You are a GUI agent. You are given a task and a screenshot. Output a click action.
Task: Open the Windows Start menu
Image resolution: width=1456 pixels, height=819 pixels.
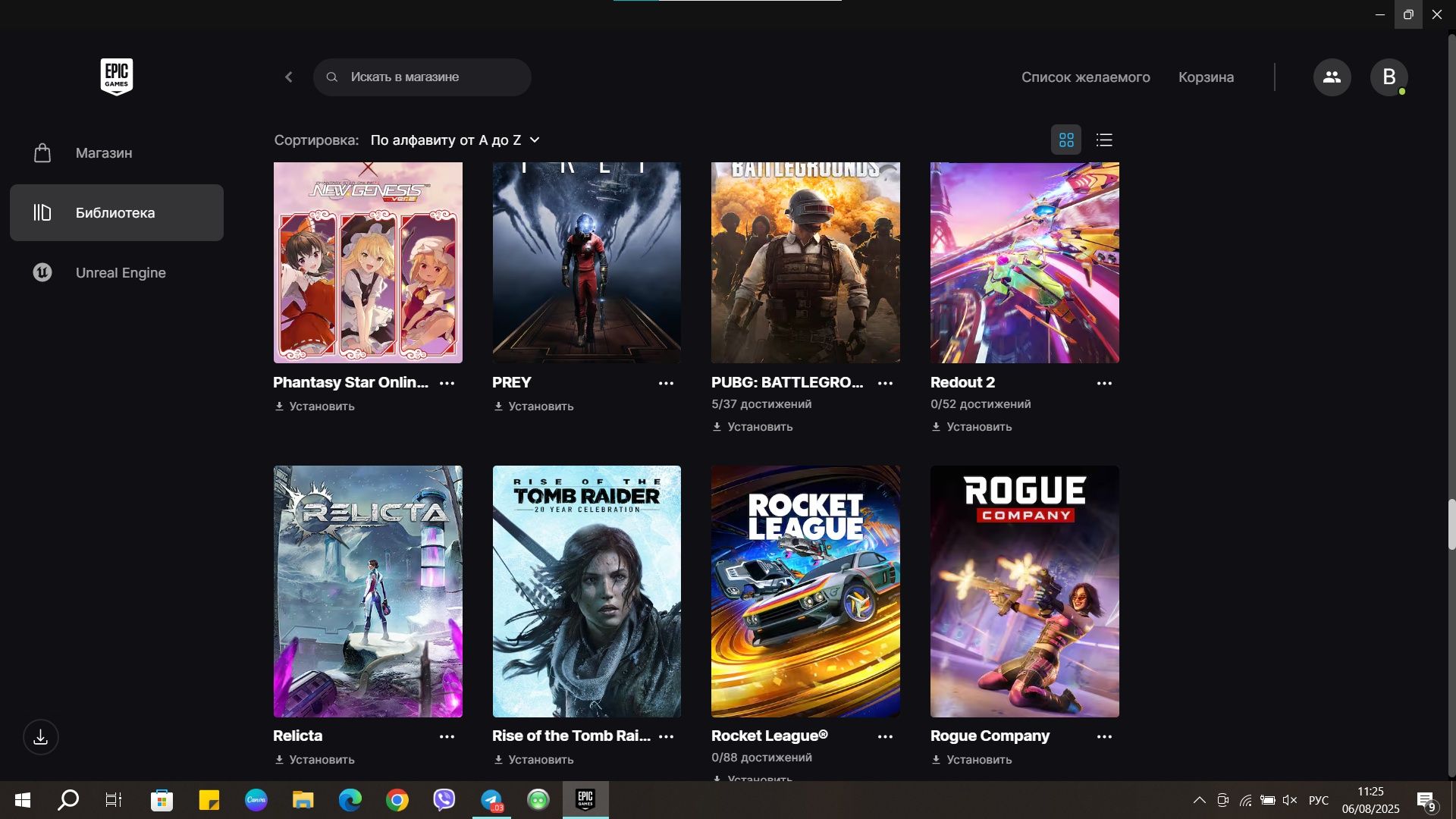(x=23, y=800)
